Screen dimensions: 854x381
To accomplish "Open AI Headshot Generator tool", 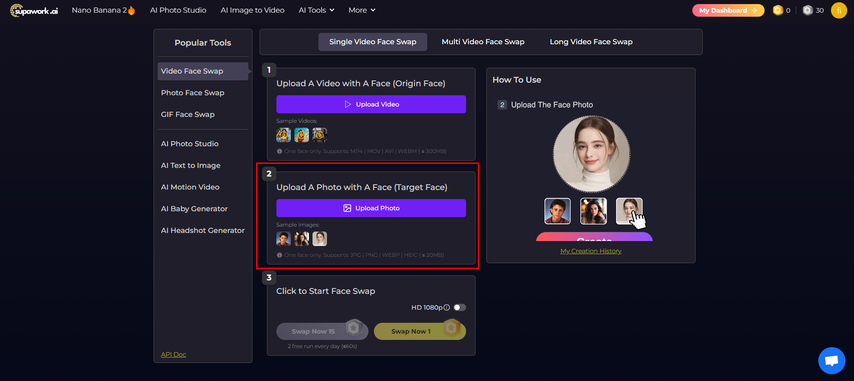I will [x=203, y=231].
